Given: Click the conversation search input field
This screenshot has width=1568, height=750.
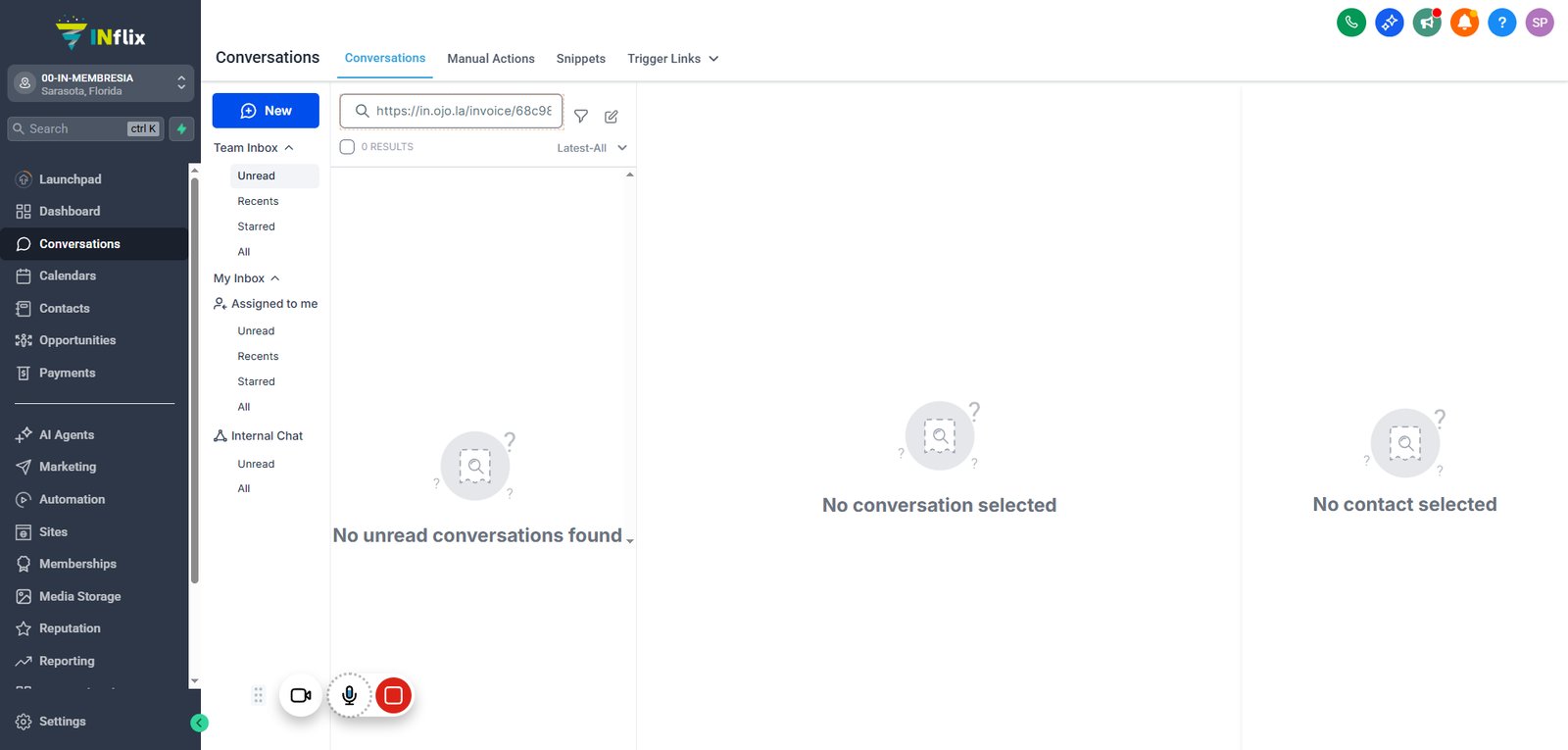Looking at the screenshot, I should pos(452,111).
